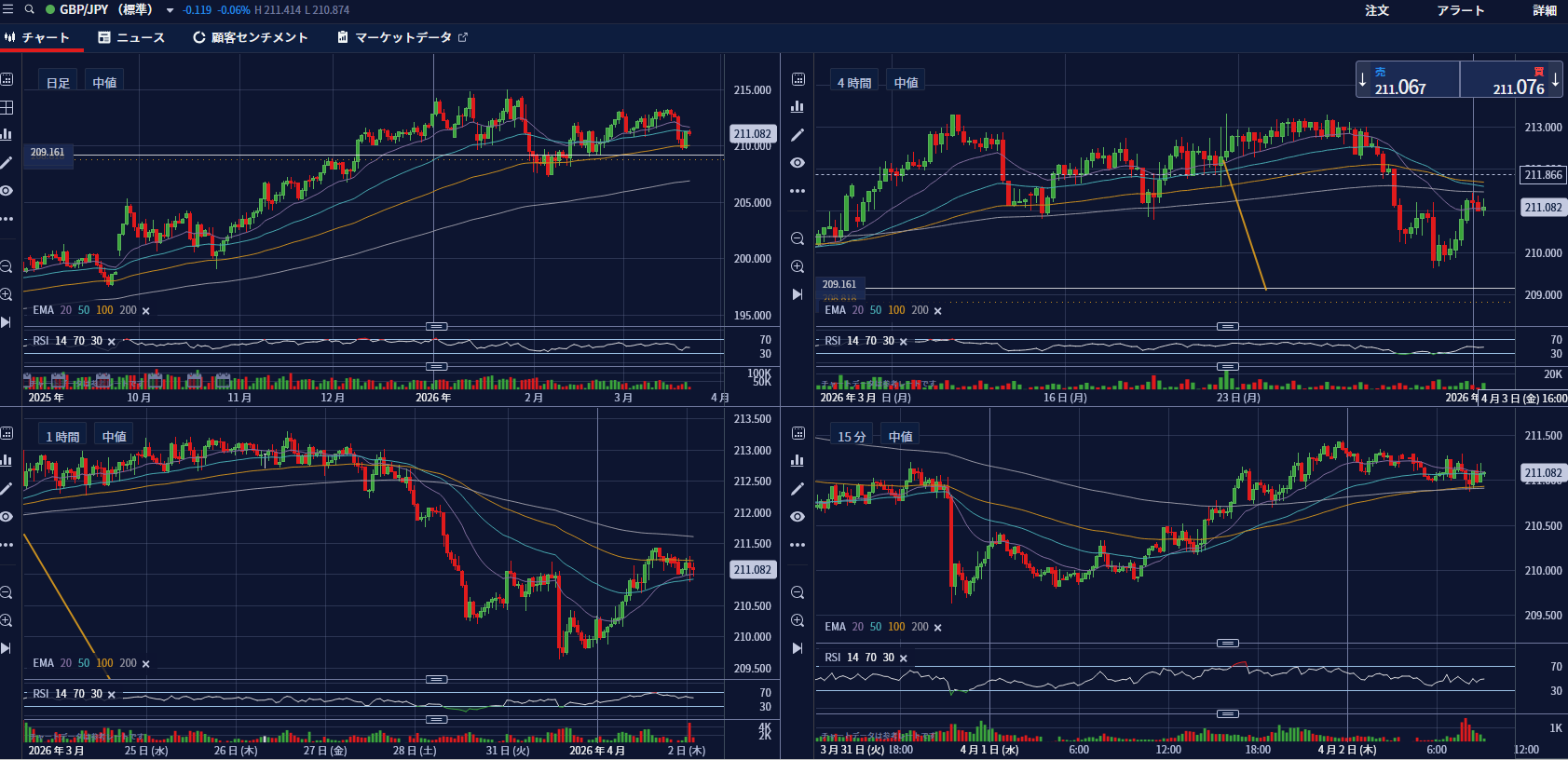Screen dimensions: 1568x760
Task: Click the pane resize handle above RSI in the daily chart
Action: tap(436, 326)
